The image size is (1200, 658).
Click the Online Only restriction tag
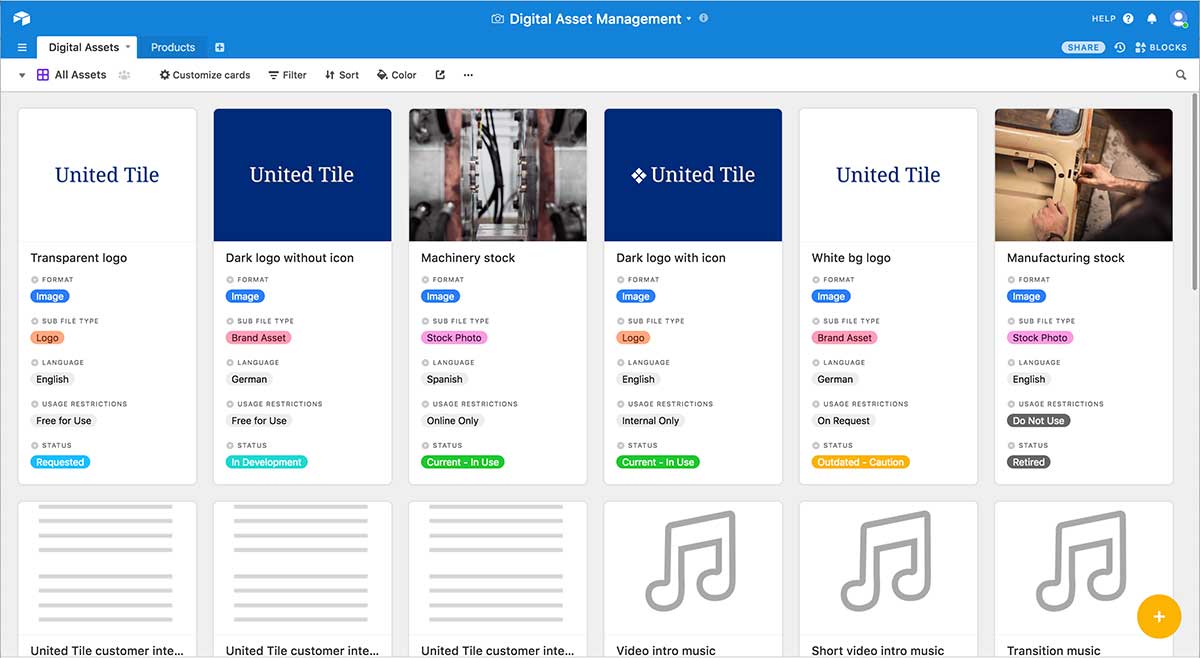pos(453,421)
